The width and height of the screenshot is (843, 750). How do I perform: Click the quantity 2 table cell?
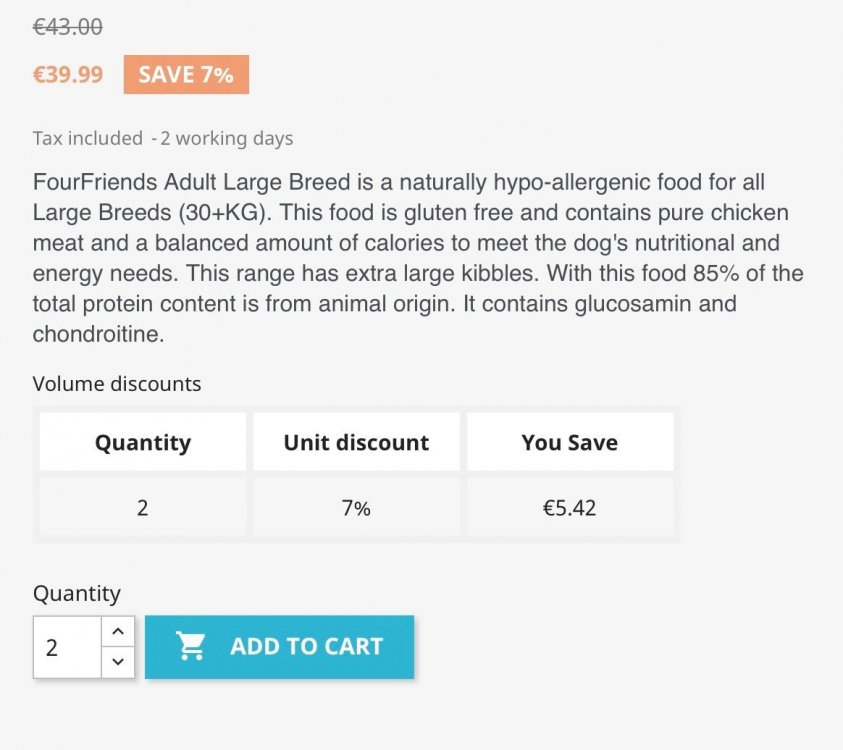pyautogui.click(x=143, y=508)
